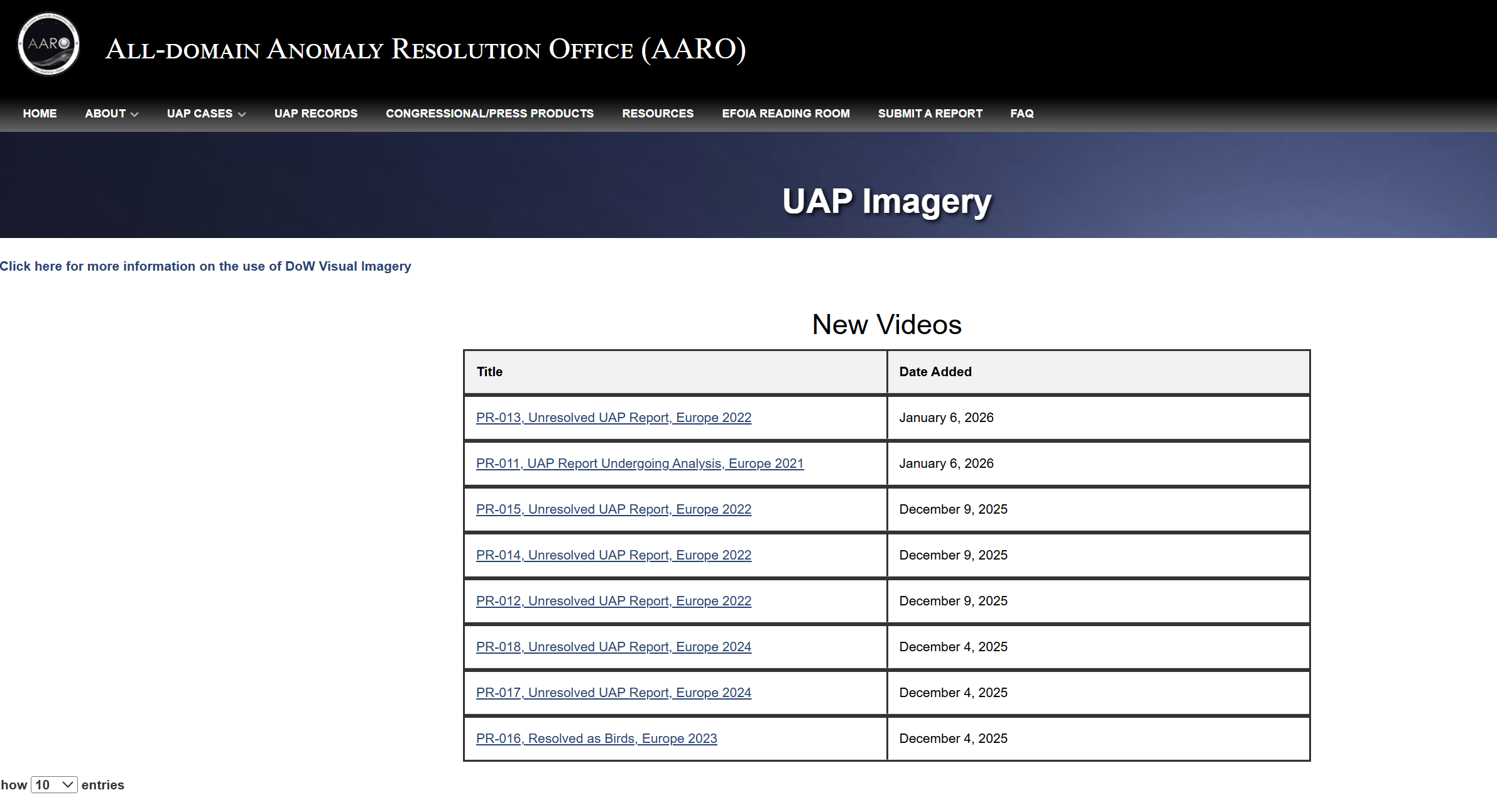
Task: Sort table by Title column header
Action: click(675, 372)
